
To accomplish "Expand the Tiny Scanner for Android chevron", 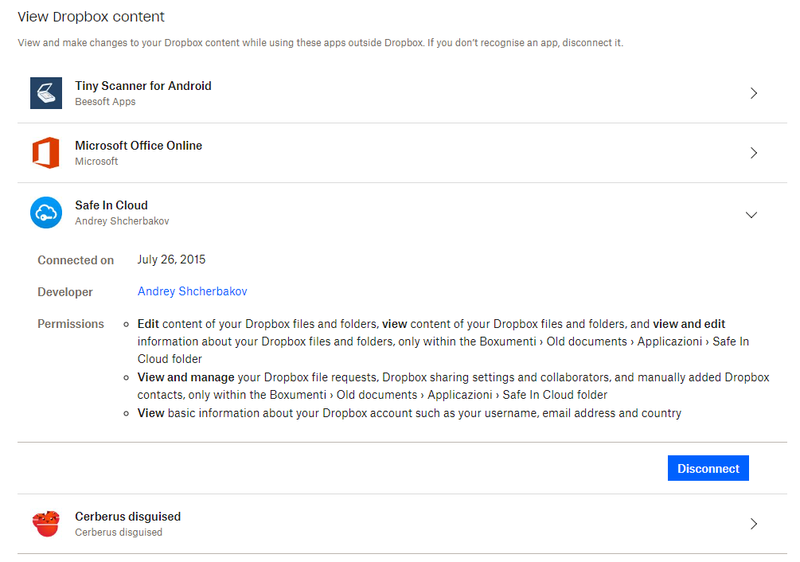I will (753, 93).
